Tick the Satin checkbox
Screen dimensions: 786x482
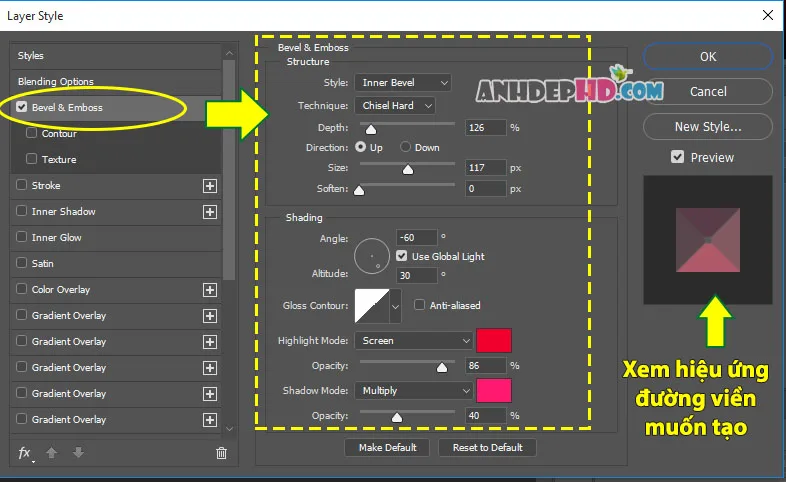[x=22, y=263]
